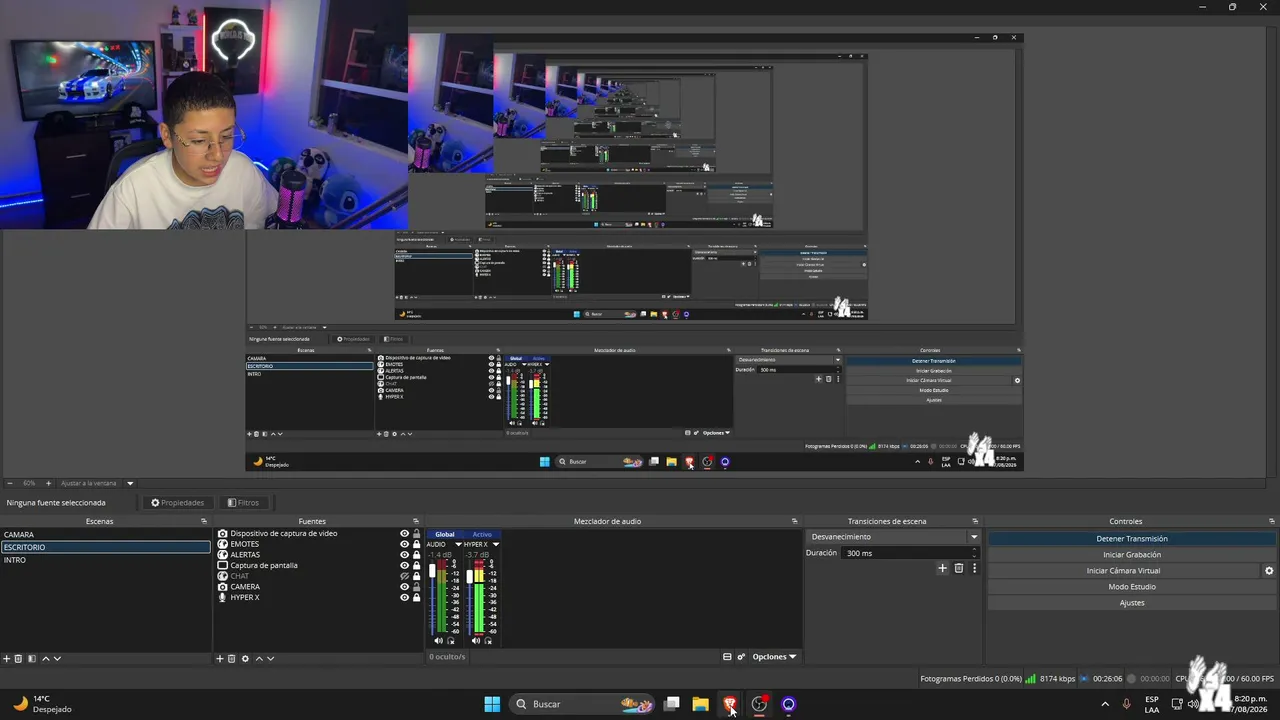Hide the HYPER X source
1280x720 pixels.
pos(405,597)
